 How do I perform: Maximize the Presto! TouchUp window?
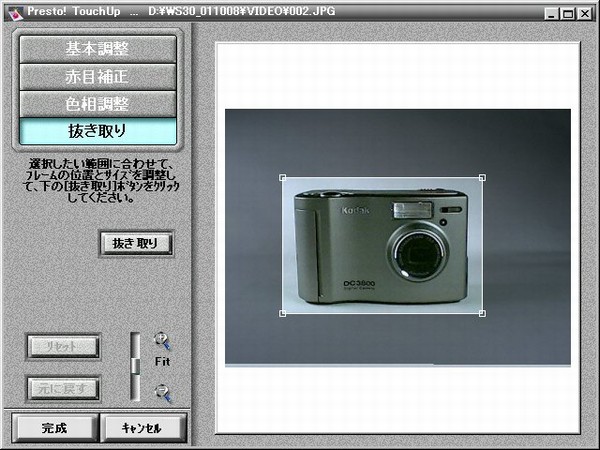(x=567, y=11)
